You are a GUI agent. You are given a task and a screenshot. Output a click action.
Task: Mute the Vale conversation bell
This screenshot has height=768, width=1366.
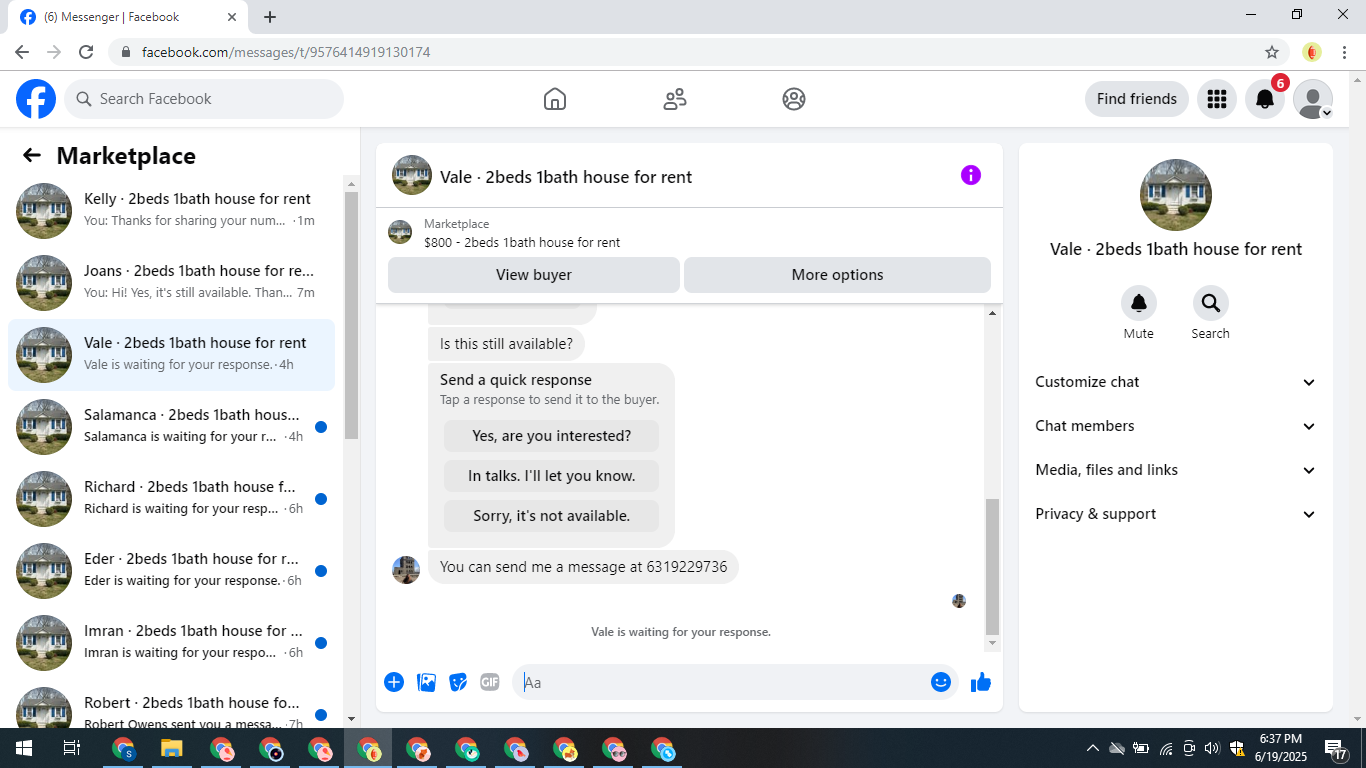pyautogui.click(x=1139, y=303)
